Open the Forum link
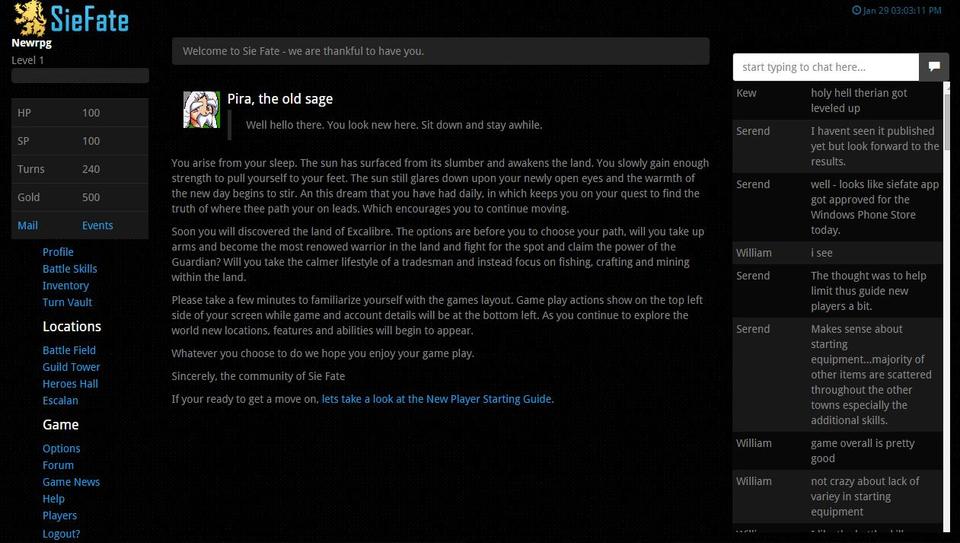Viewport: 960px width, 543px height. pyautogui.click(x=58, y=465)
